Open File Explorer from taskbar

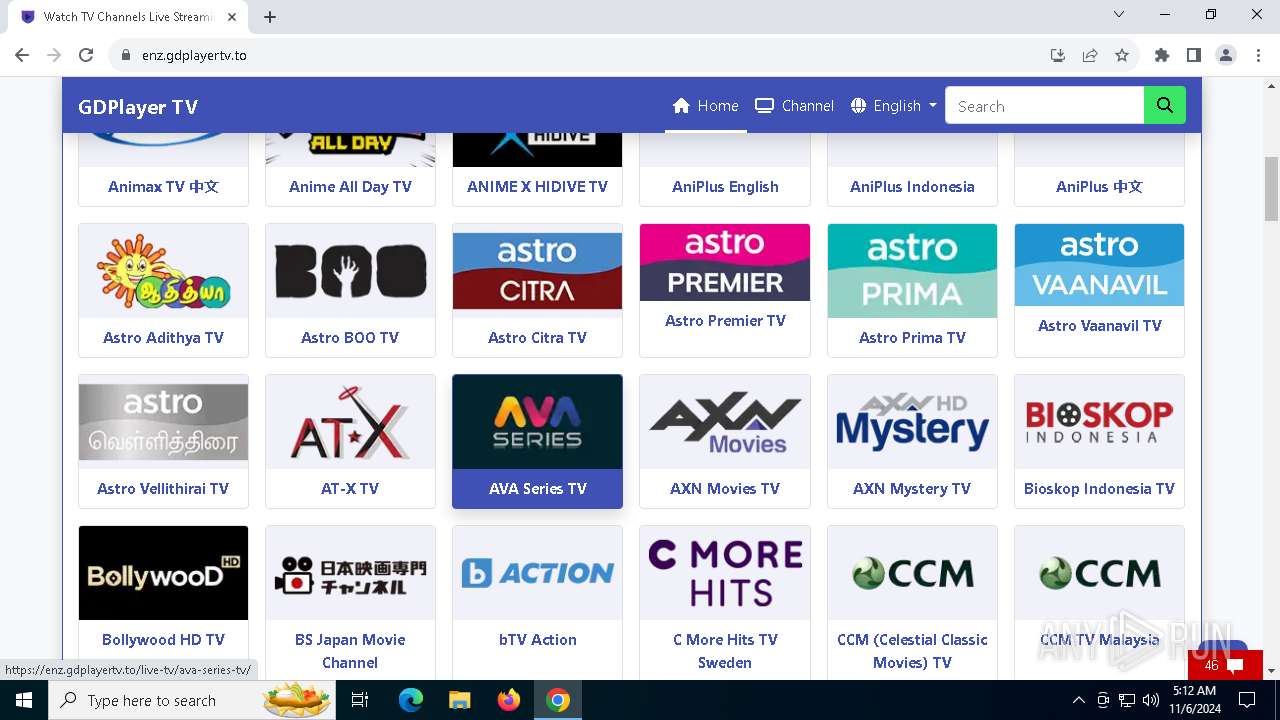[459, 700]
